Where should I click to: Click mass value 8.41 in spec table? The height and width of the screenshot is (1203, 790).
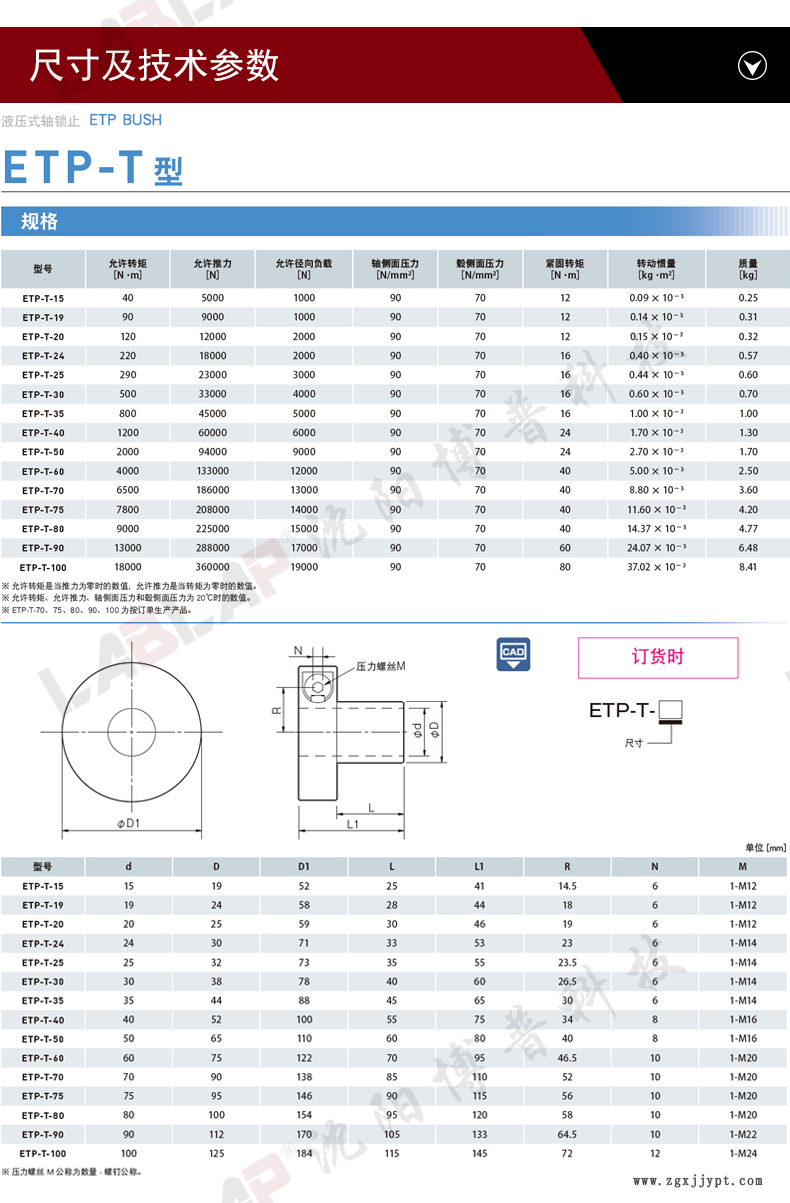point(748,567)
